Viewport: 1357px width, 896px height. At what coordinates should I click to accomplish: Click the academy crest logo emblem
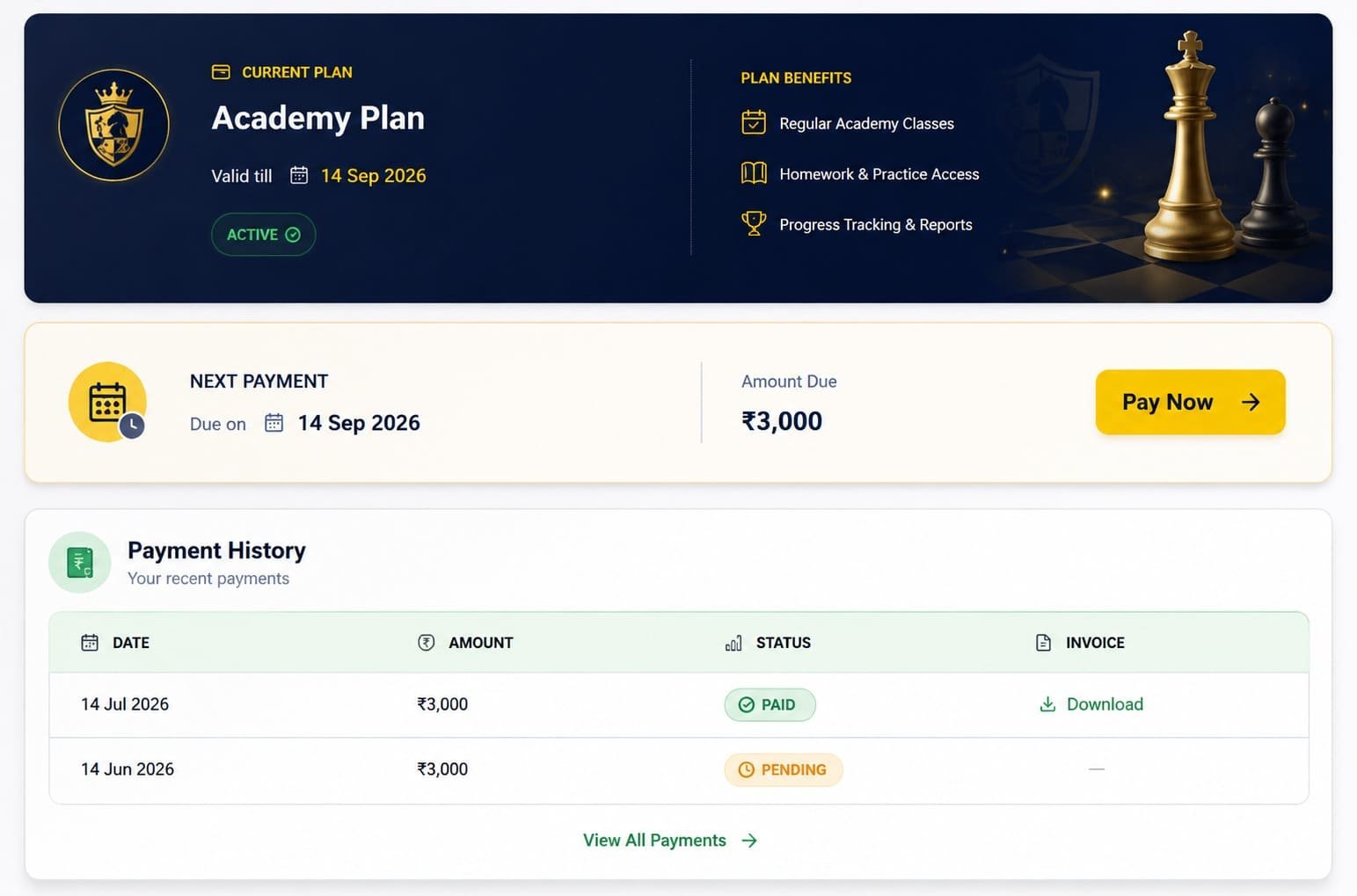[x=113, y=125]
